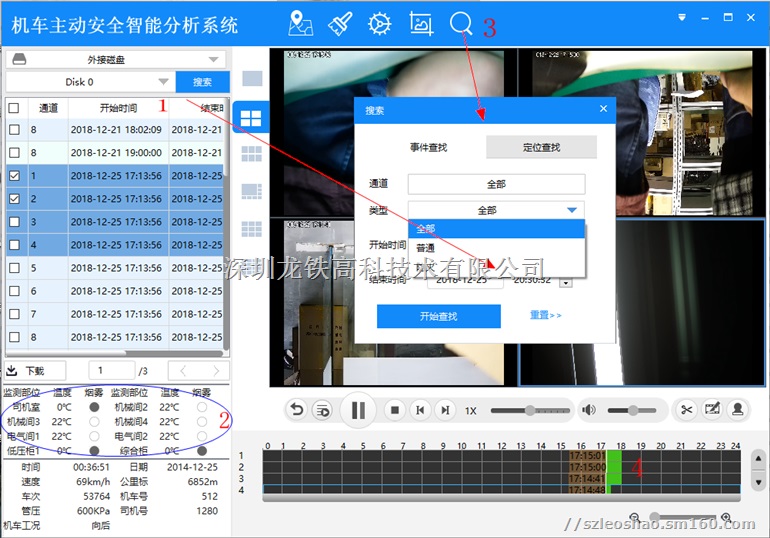The height and width of the screenshot is (538, 770).
Task: Select the four-window grid layout icon
Action: coord(251,118)
